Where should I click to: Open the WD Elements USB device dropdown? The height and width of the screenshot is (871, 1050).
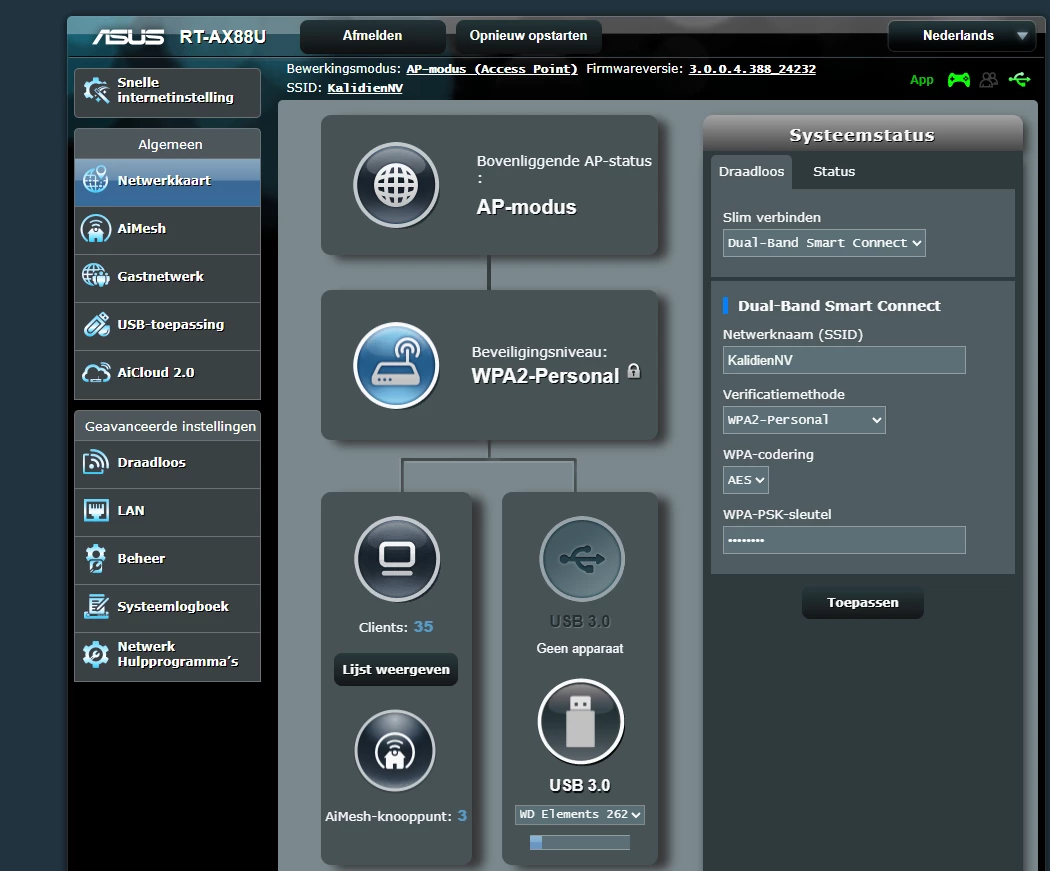pos(580,814)
